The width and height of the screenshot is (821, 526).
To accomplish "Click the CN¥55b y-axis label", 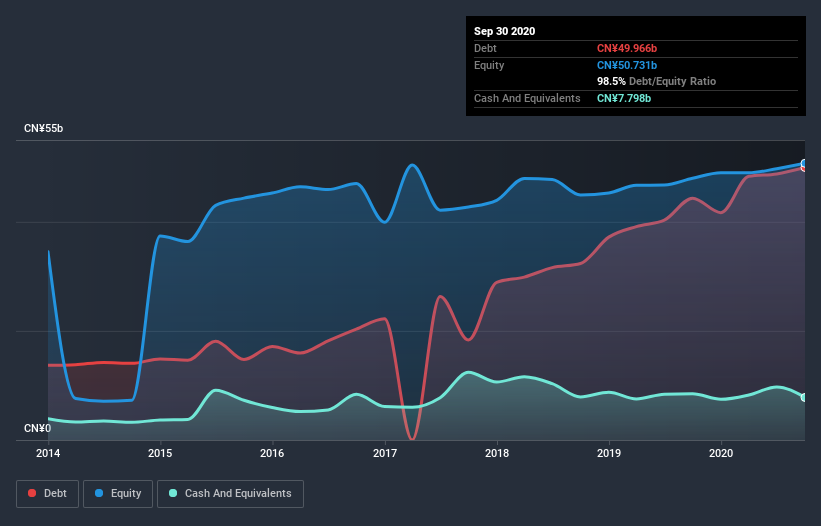I will click(x=43, y=128).
